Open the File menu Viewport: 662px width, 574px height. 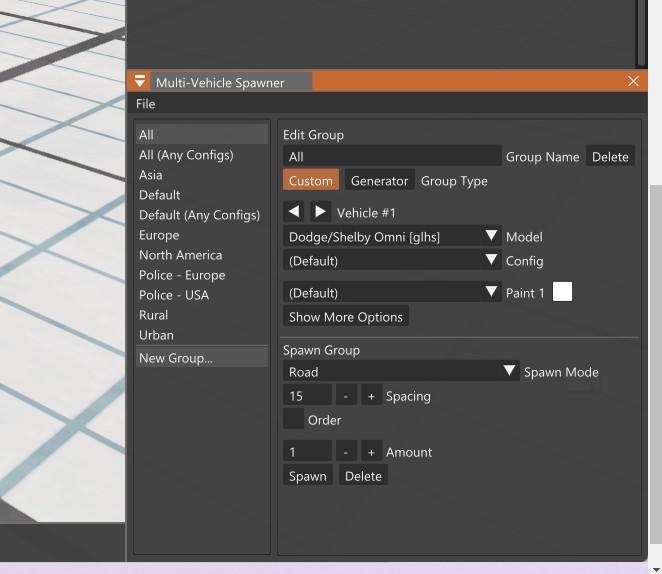[146, 104]
